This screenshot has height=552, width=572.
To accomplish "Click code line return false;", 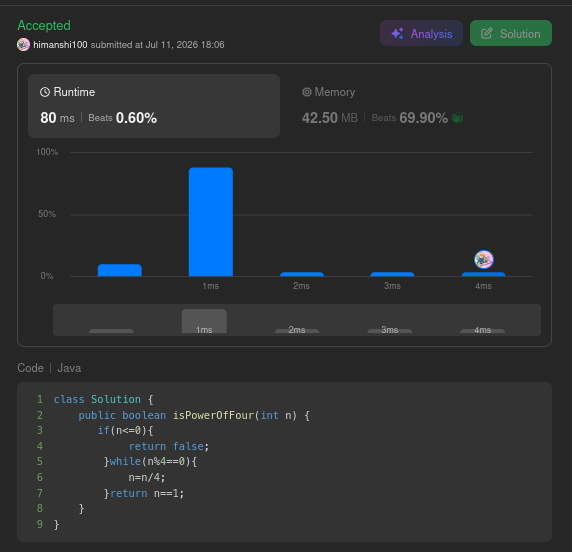I will [169, 446].
